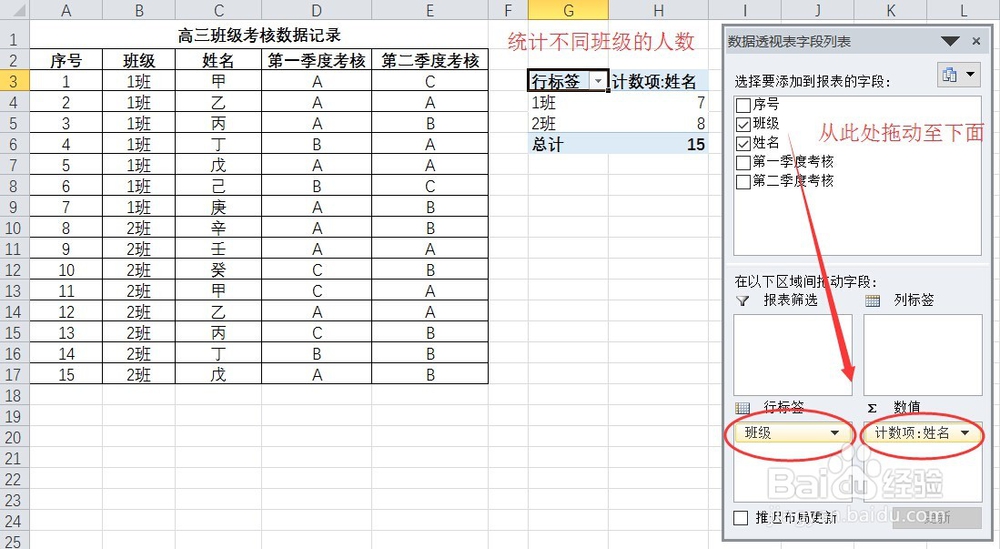The height and width of the screenshot is (549, 1000).
Task: Select the pivot row label 2班
Action: coord(568,124)
